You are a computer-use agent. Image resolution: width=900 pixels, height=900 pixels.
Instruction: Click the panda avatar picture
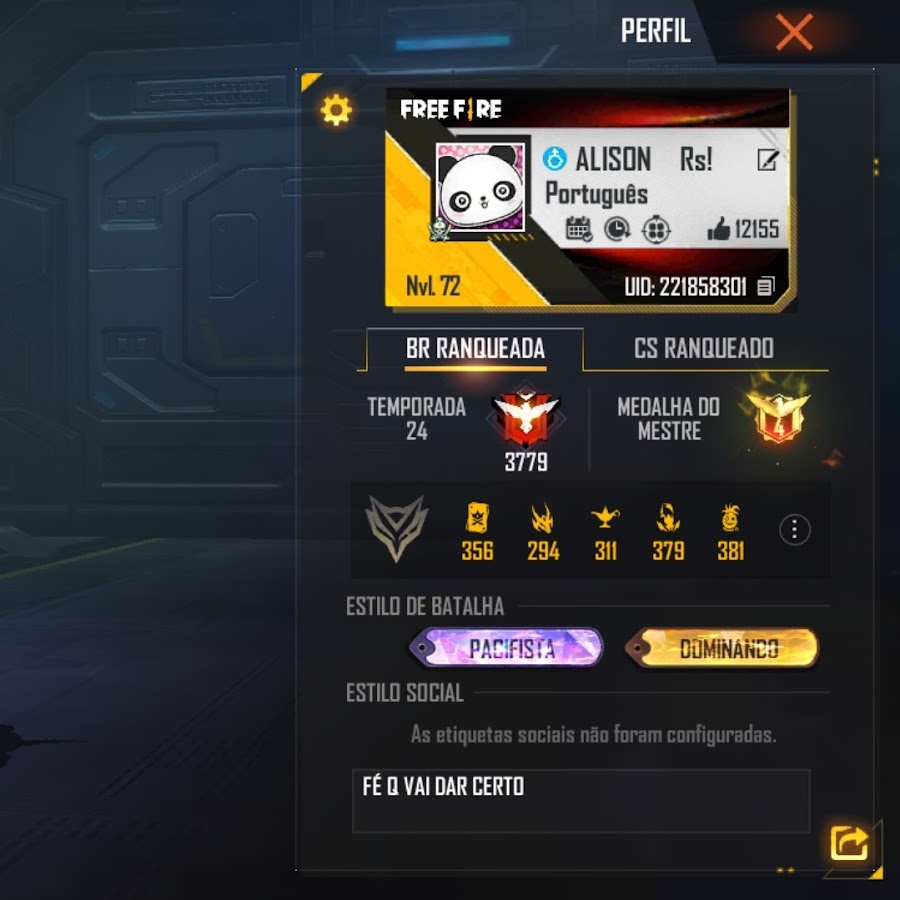click(x=480, y=187)
